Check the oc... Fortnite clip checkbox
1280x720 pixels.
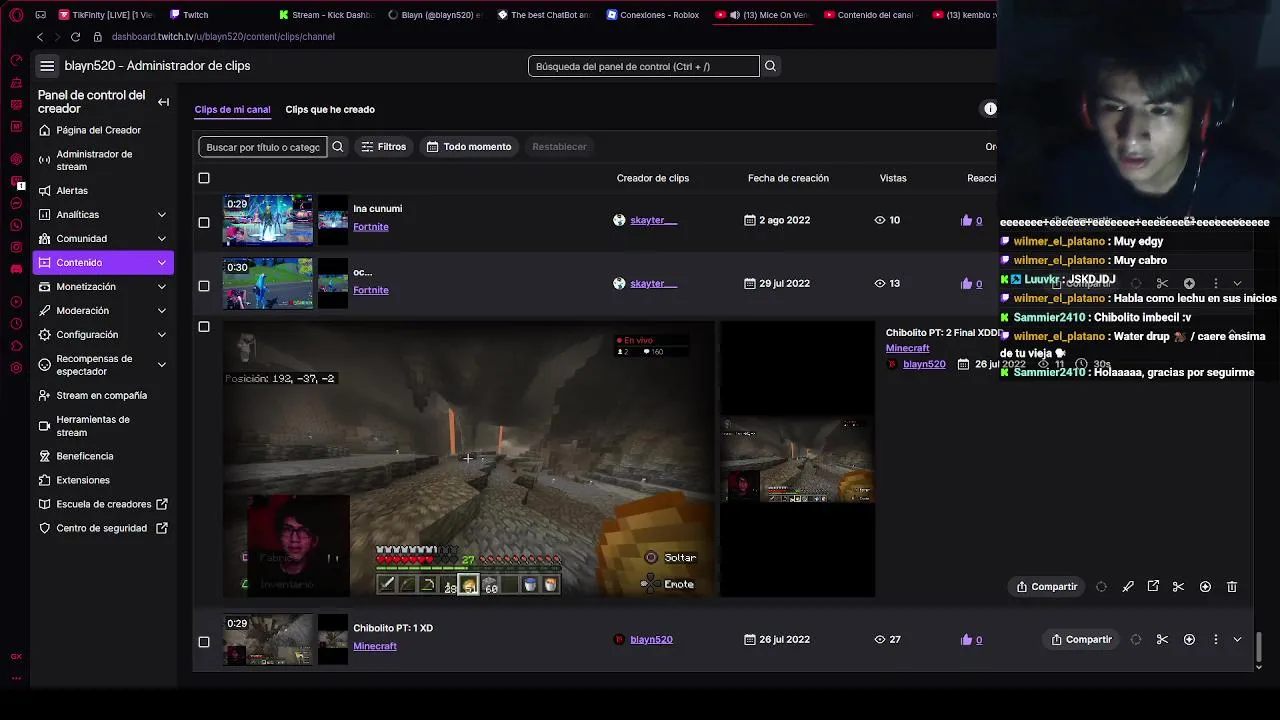tap(204, 286)
